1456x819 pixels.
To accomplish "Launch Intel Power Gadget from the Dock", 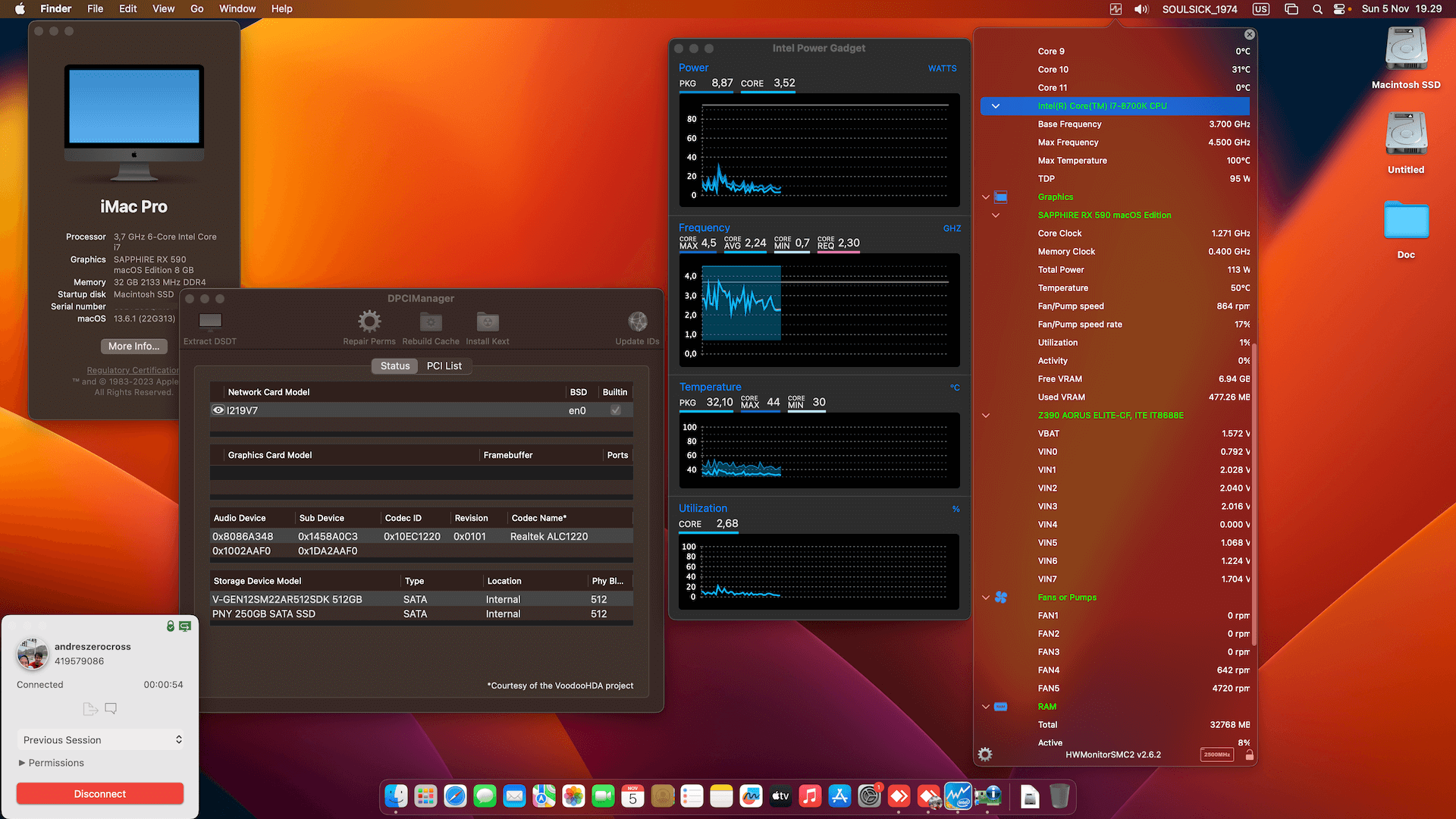I will coord(958,796).
